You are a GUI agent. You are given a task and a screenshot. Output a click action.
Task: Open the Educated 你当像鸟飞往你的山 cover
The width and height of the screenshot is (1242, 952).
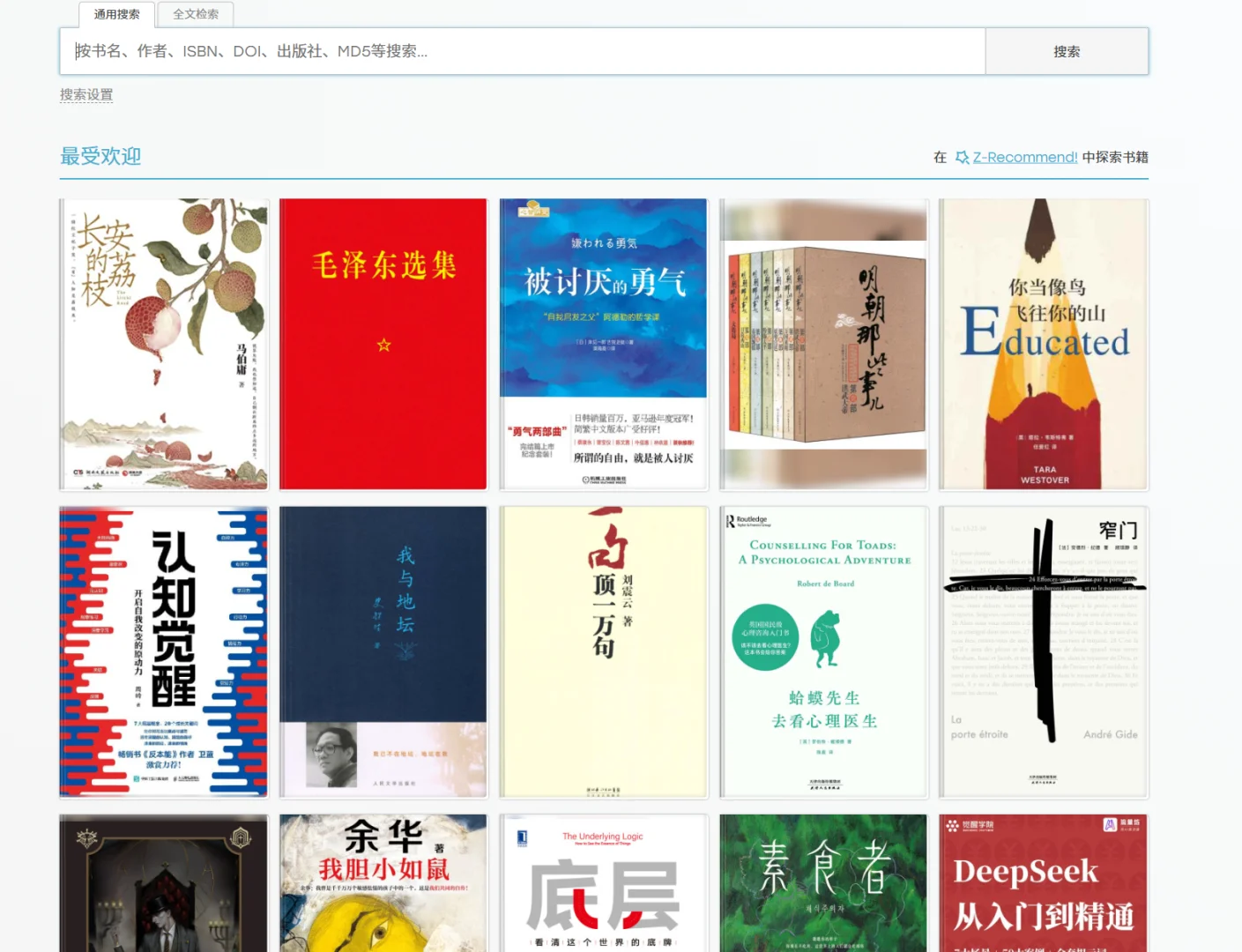coord(1044,344)
